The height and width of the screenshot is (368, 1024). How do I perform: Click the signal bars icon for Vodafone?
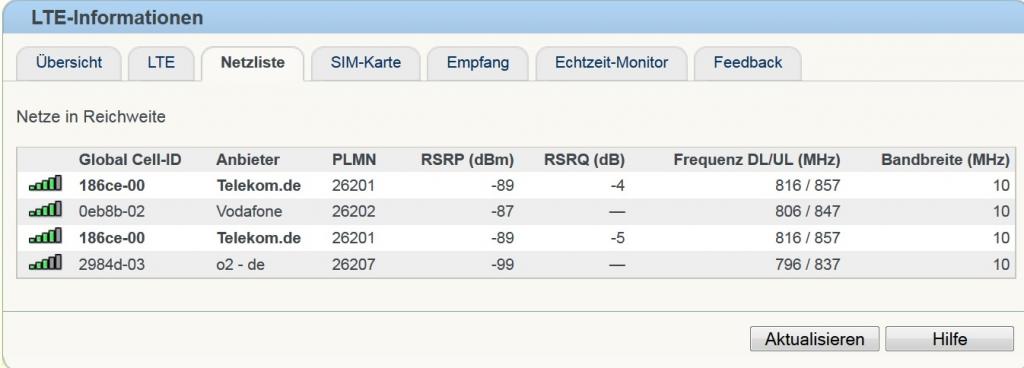[x=45, y=209]
